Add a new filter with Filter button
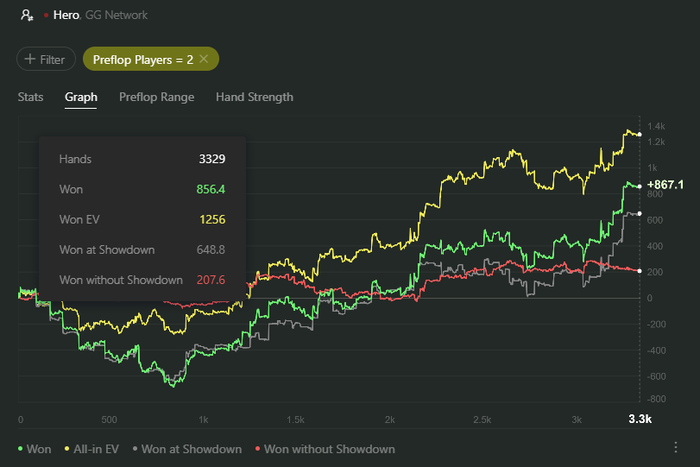Viewport: 700px width, 467px height. coord(46,59)
